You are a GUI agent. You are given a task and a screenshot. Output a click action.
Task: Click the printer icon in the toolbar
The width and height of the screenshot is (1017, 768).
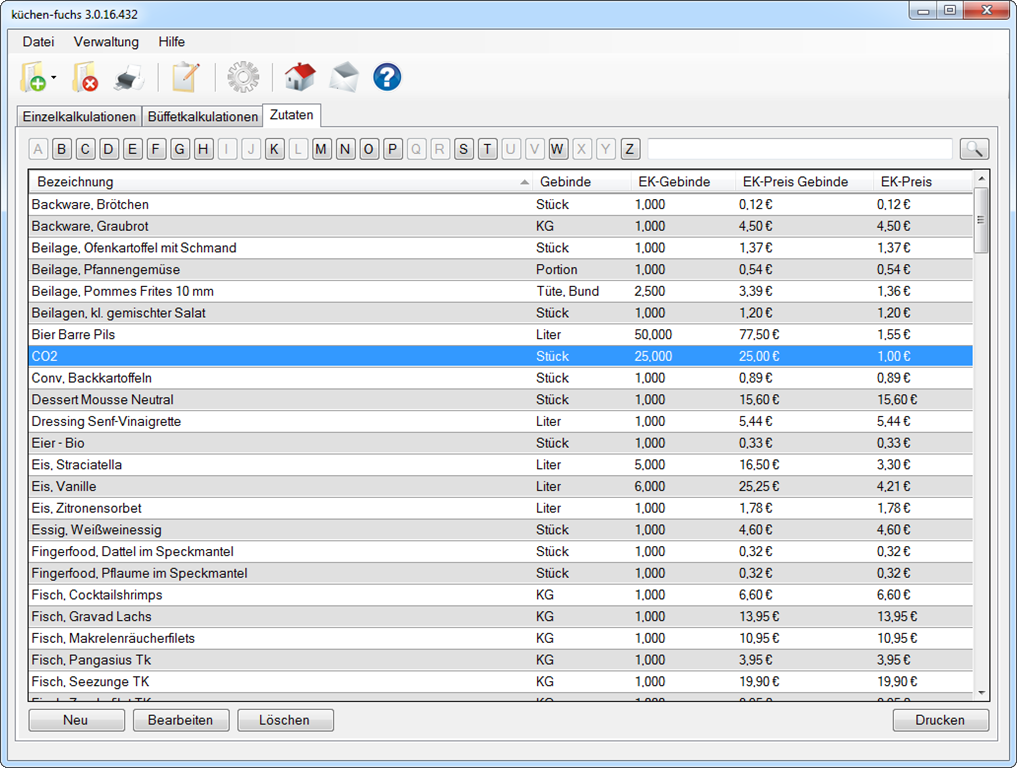pos(130,77)
